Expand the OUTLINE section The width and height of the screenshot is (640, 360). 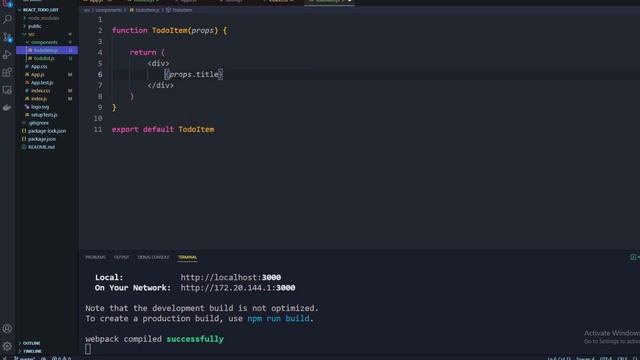(x=31, y=343)
